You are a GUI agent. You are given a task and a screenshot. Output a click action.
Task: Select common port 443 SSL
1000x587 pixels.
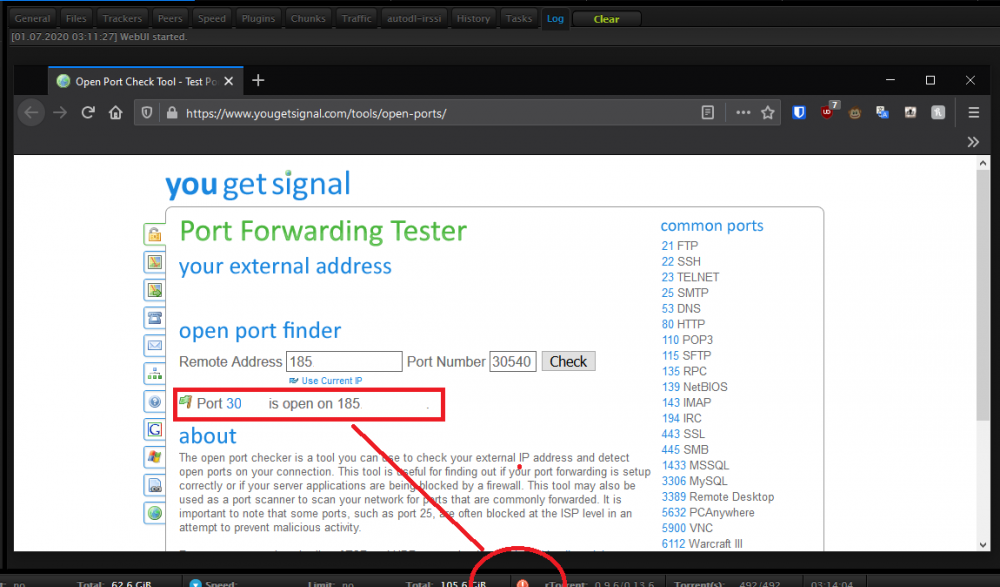point(683,434)
